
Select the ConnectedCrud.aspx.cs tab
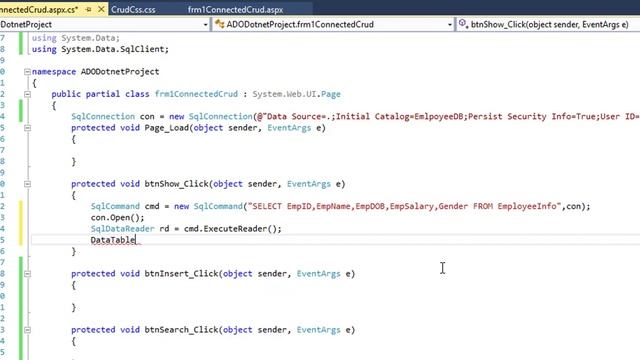pos(39,9)
